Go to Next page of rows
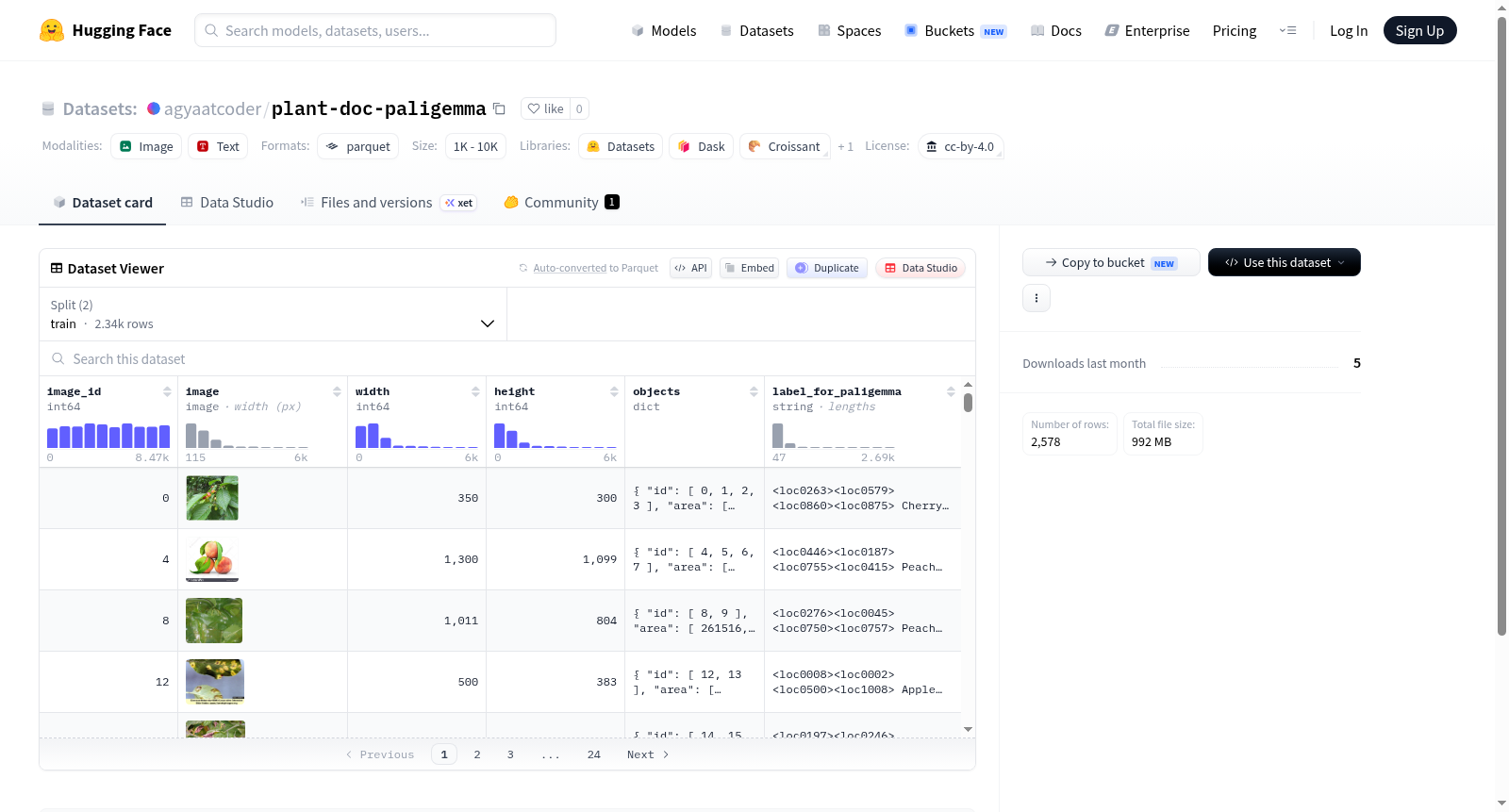The image size is (1509, 812). tap(648, 754)
